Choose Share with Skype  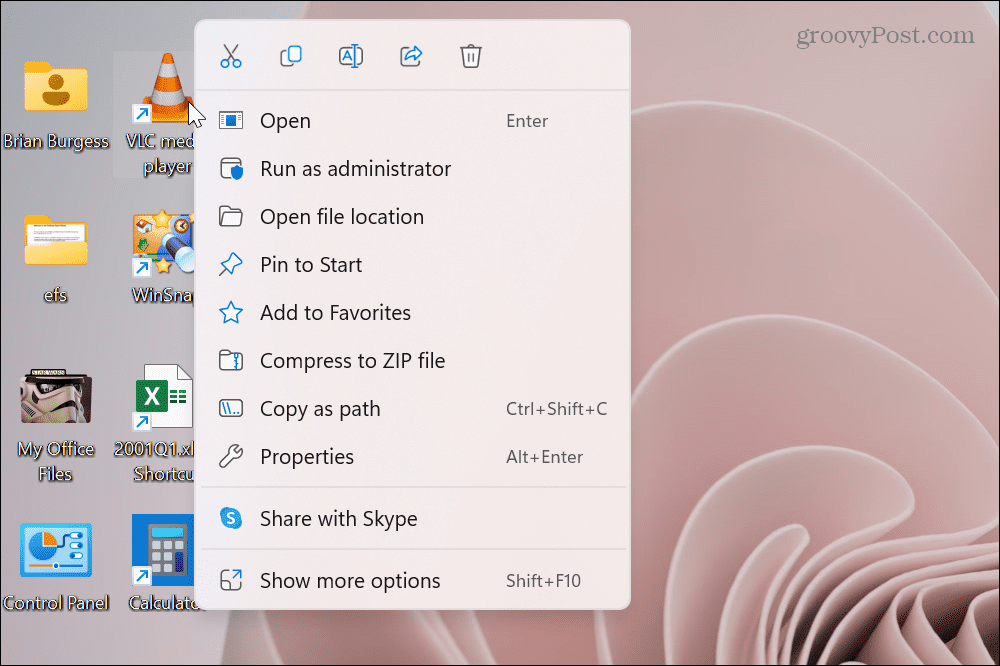click(413, 519)
